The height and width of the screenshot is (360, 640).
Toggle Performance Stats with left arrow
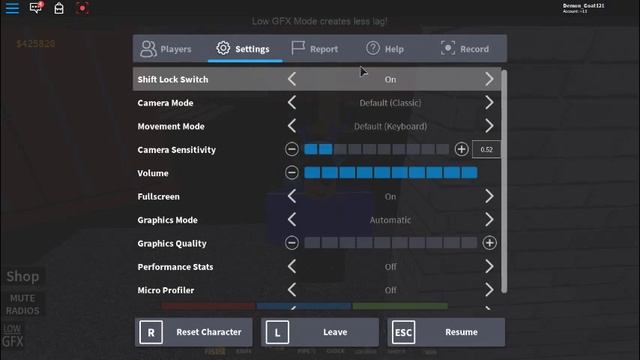point(292,267)
